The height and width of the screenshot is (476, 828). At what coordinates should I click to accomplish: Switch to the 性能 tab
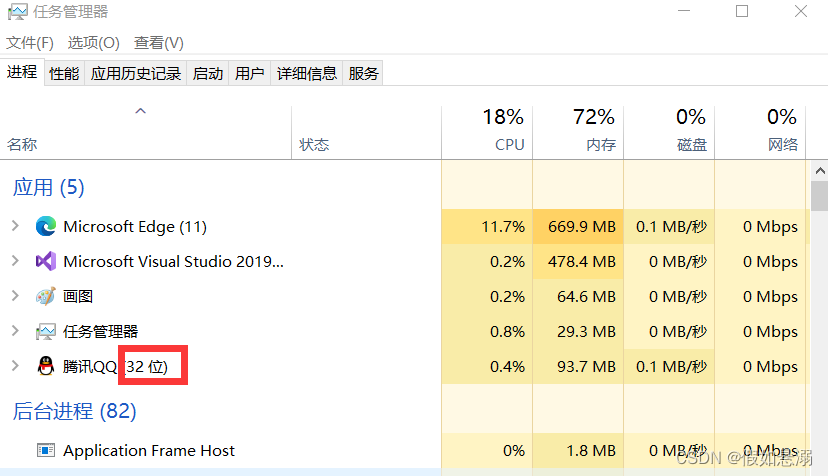tap(64, 73)
